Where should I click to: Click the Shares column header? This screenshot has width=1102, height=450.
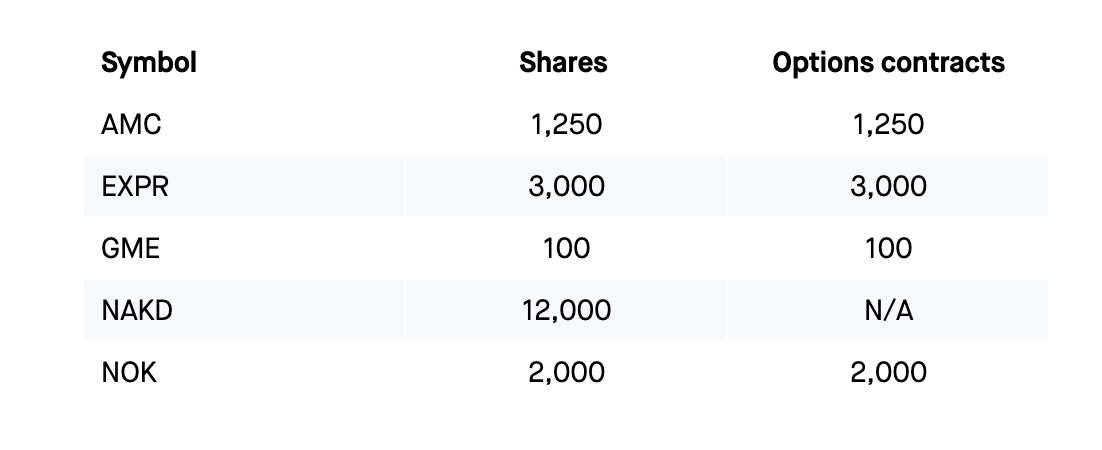[563, 63]
